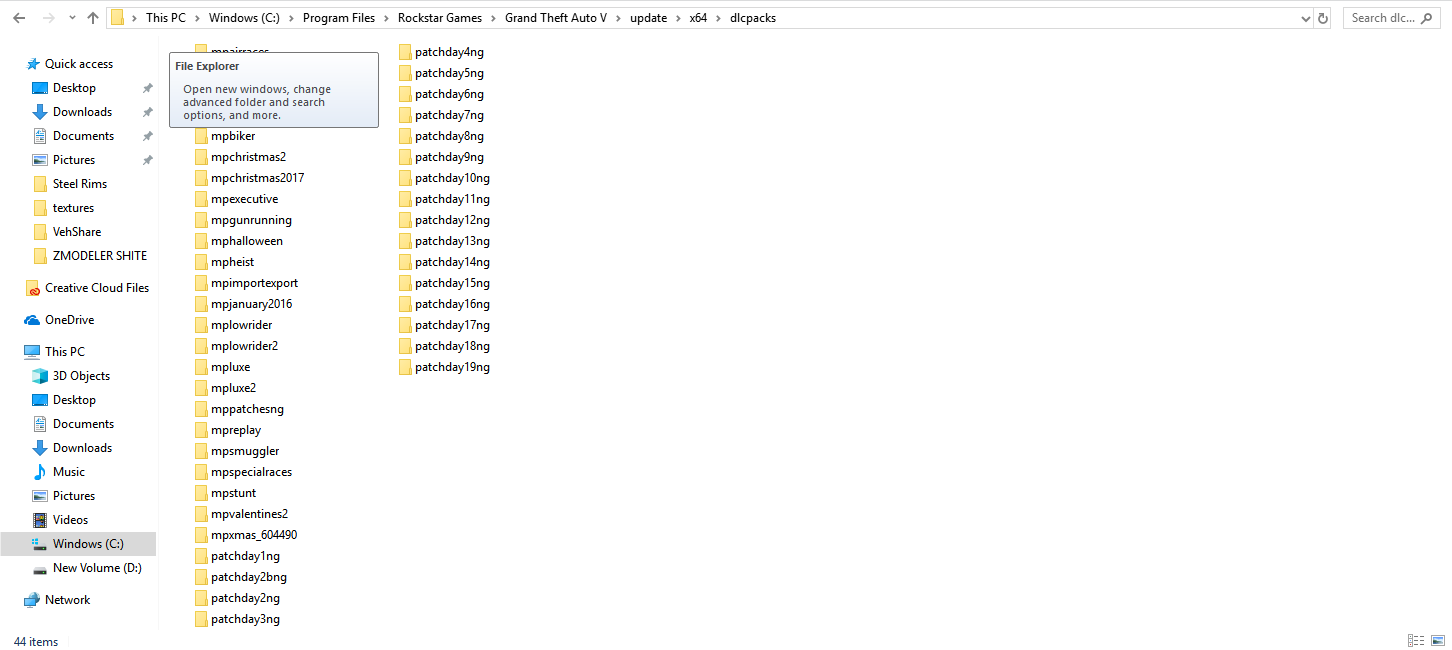This screenshot has width=1452, height=650.
Task: Select the mpxmas_604490 folder icon
Action: click(x=201, y=535)
